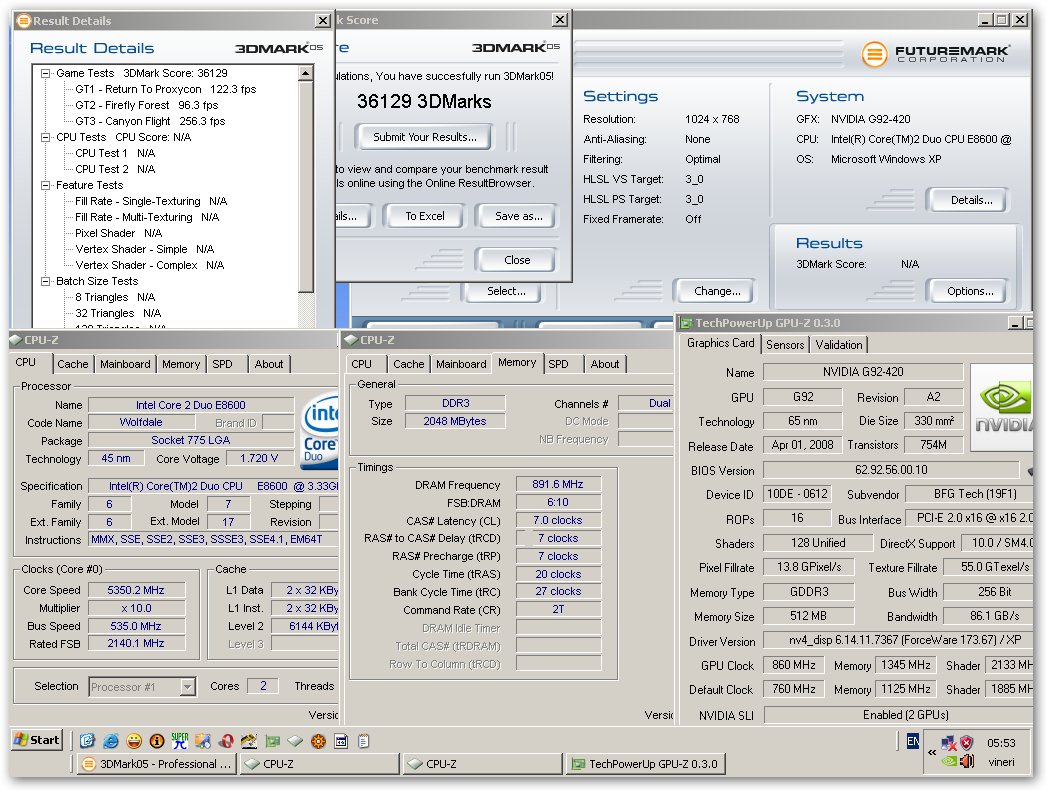Image resolution: width=1047 pixels, height=791 pixels.
Task: Click the window-with-code quick launch icon
Action: (x=341, y=741)
